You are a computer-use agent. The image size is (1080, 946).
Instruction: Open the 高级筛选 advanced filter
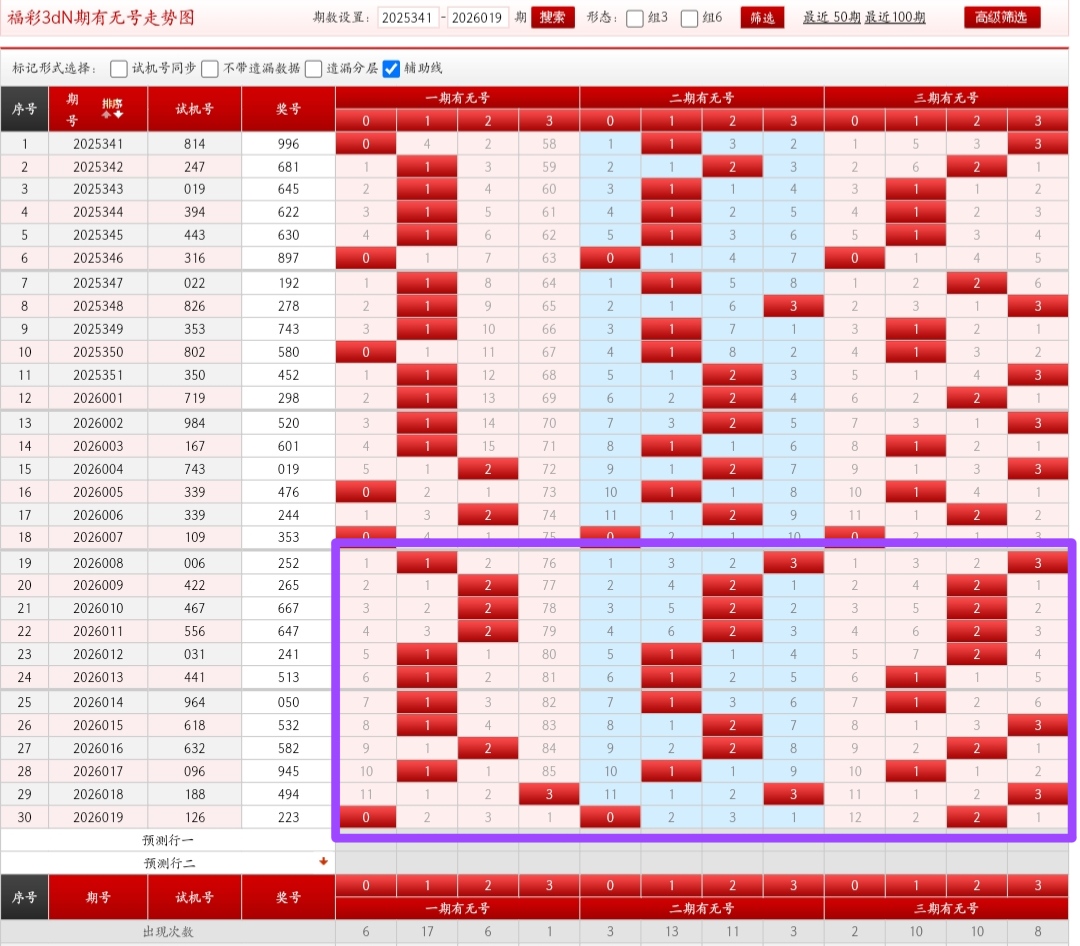tap(1001, 18)
